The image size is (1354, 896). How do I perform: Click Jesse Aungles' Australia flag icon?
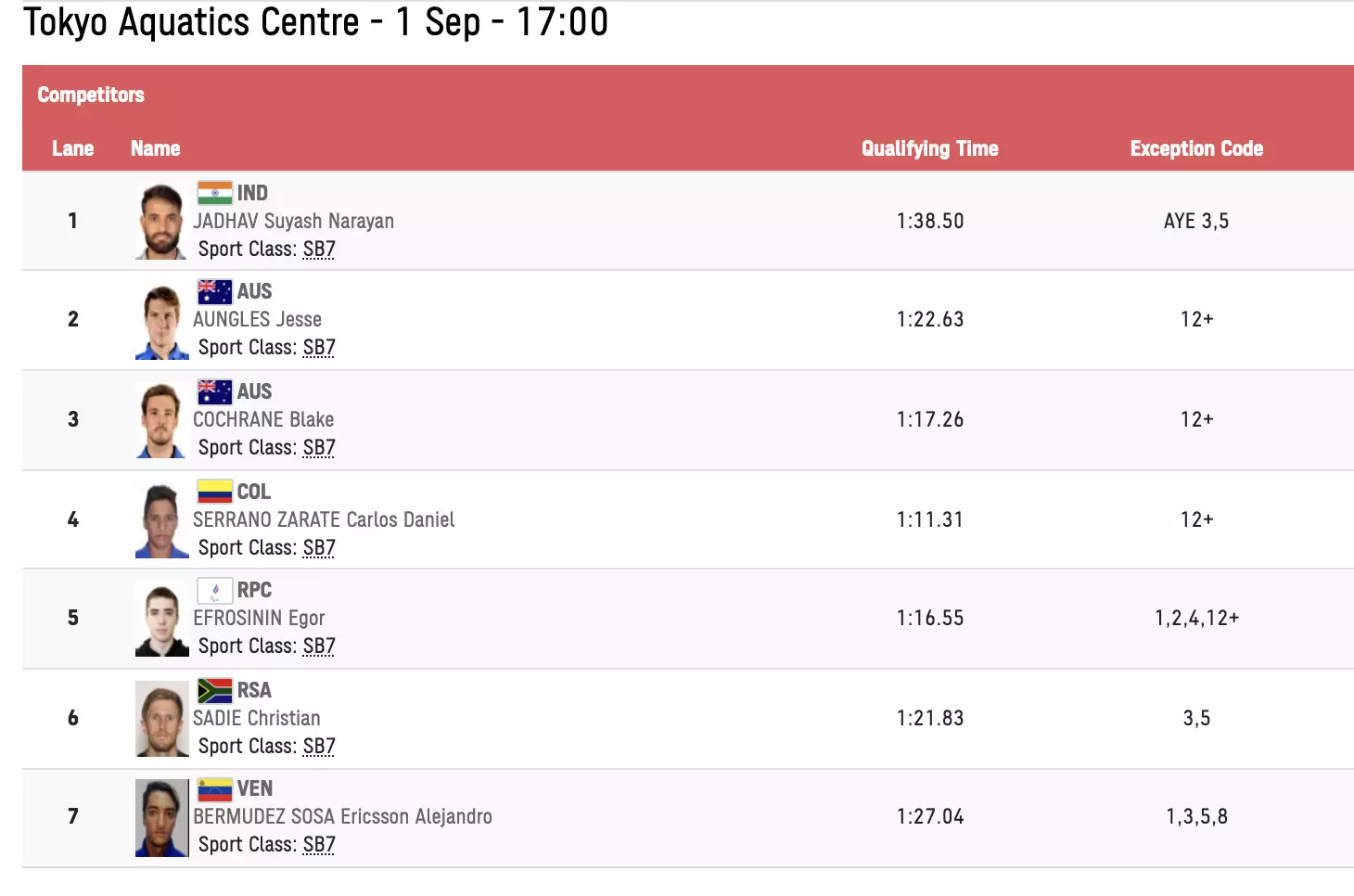(x=214, y=292)
